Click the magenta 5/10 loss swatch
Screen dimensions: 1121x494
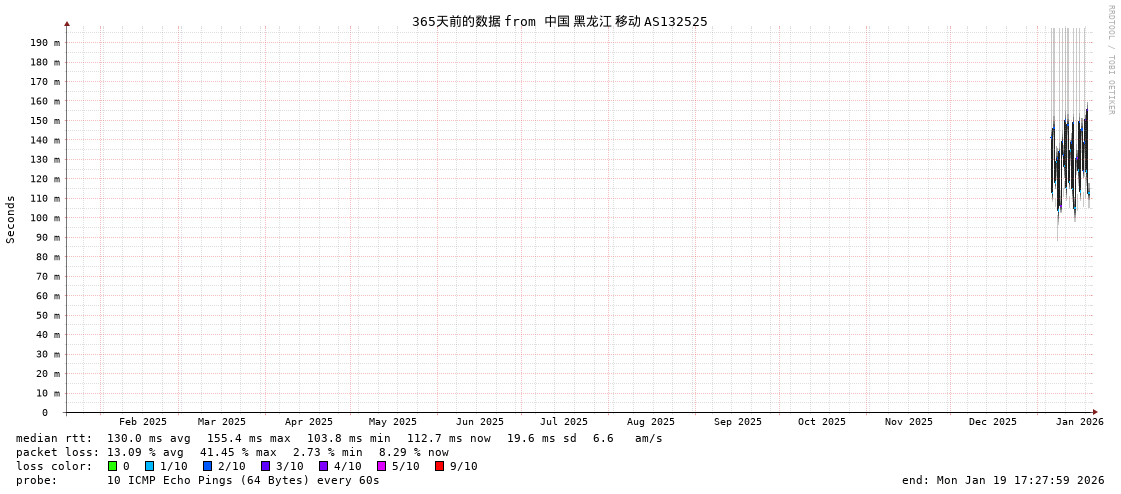pos(382,466)
